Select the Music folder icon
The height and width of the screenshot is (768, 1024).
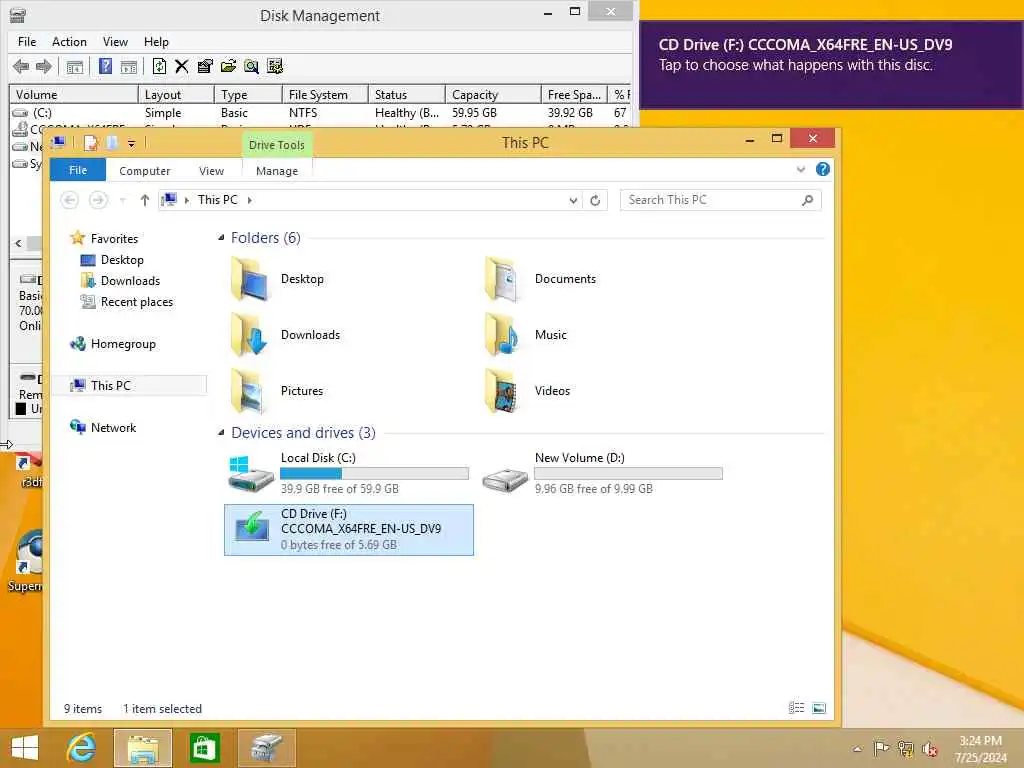coord(503,335)
